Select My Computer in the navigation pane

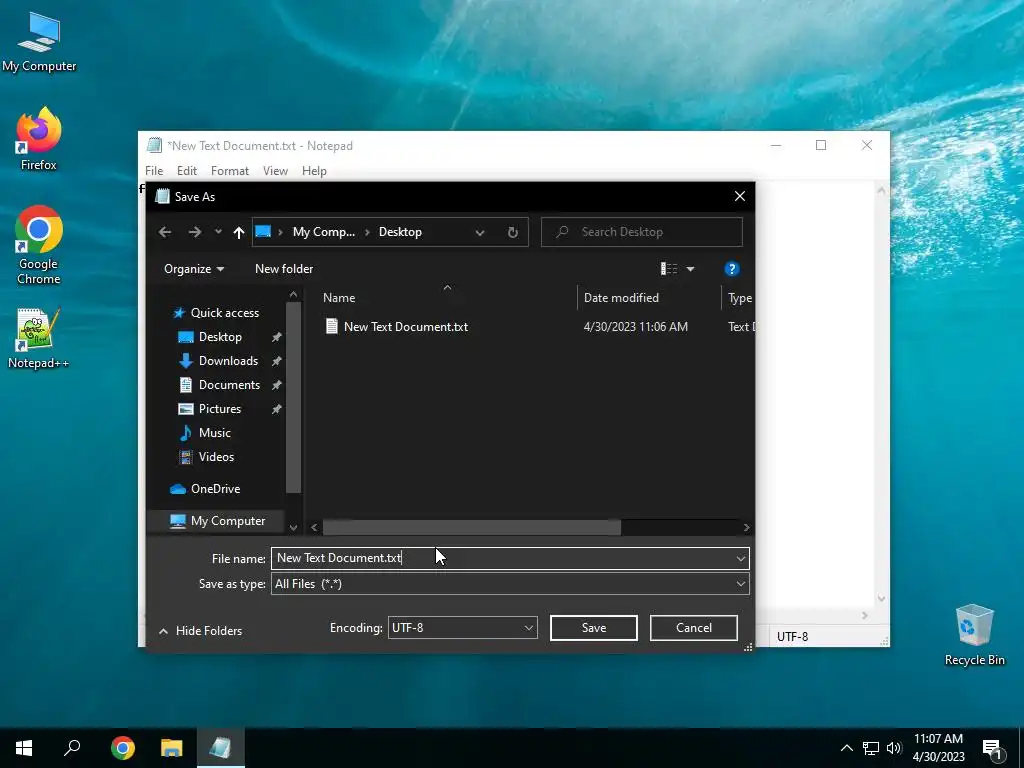pos(227,521)
